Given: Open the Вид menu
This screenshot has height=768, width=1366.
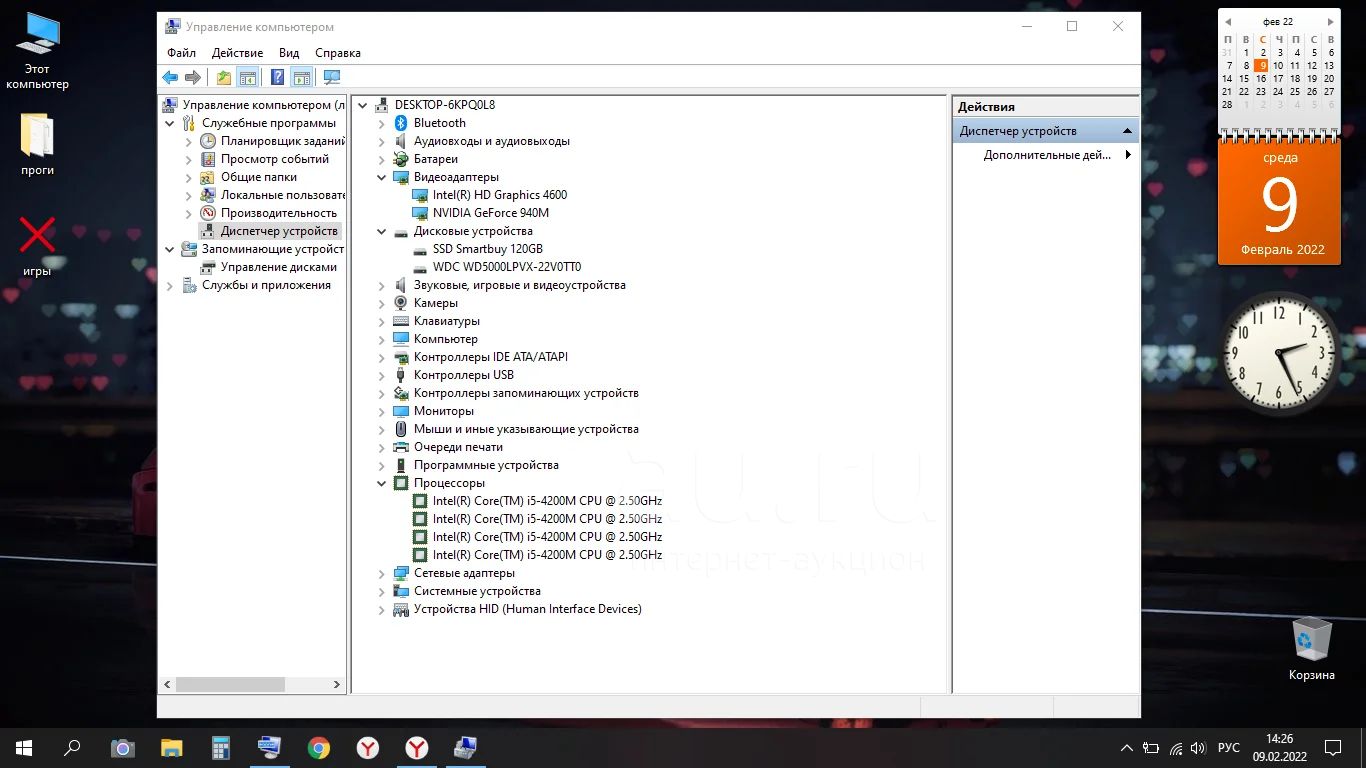Looking at the screenshot, I should tap(289, 53).
